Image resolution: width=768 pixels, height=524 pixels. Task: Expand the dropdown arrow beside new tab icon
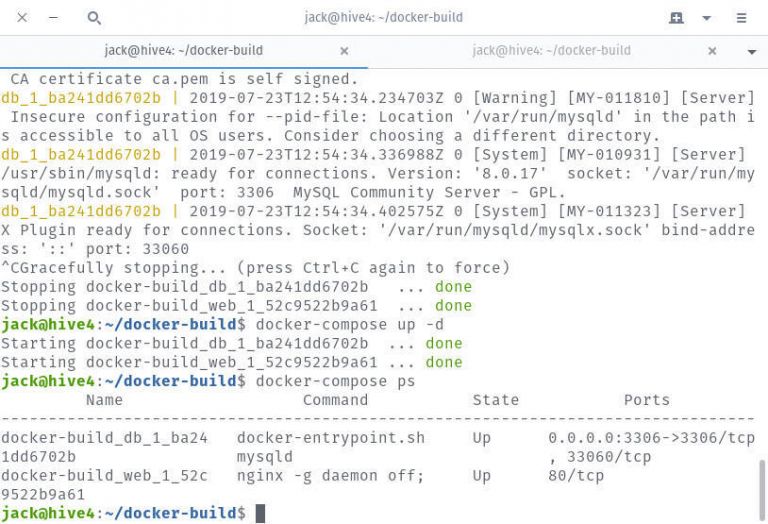(706, 18)
